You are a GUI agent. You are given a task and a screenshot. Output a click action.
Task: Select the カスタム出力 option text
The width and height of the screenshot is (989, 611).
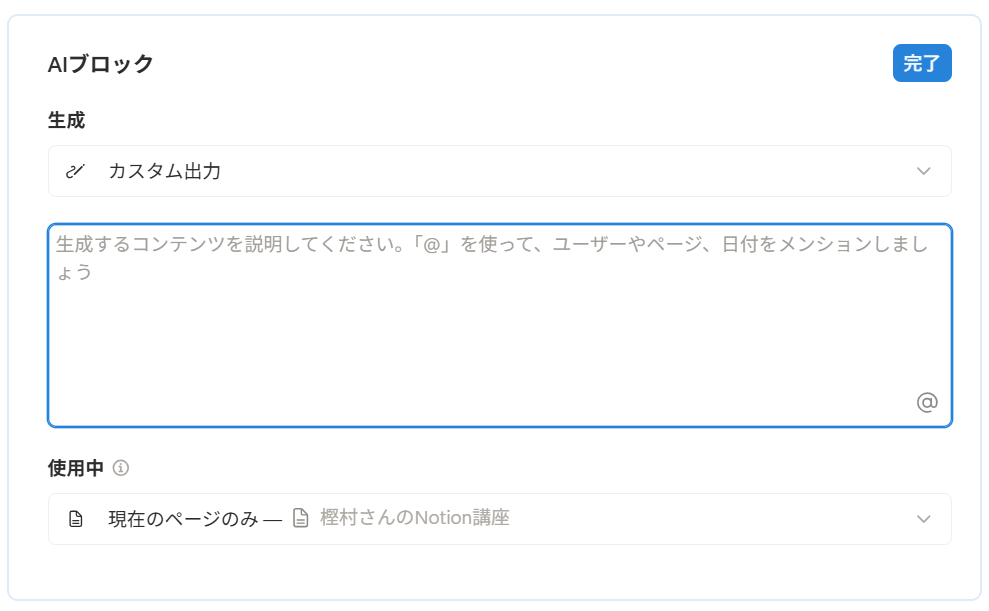coord(165,171)
